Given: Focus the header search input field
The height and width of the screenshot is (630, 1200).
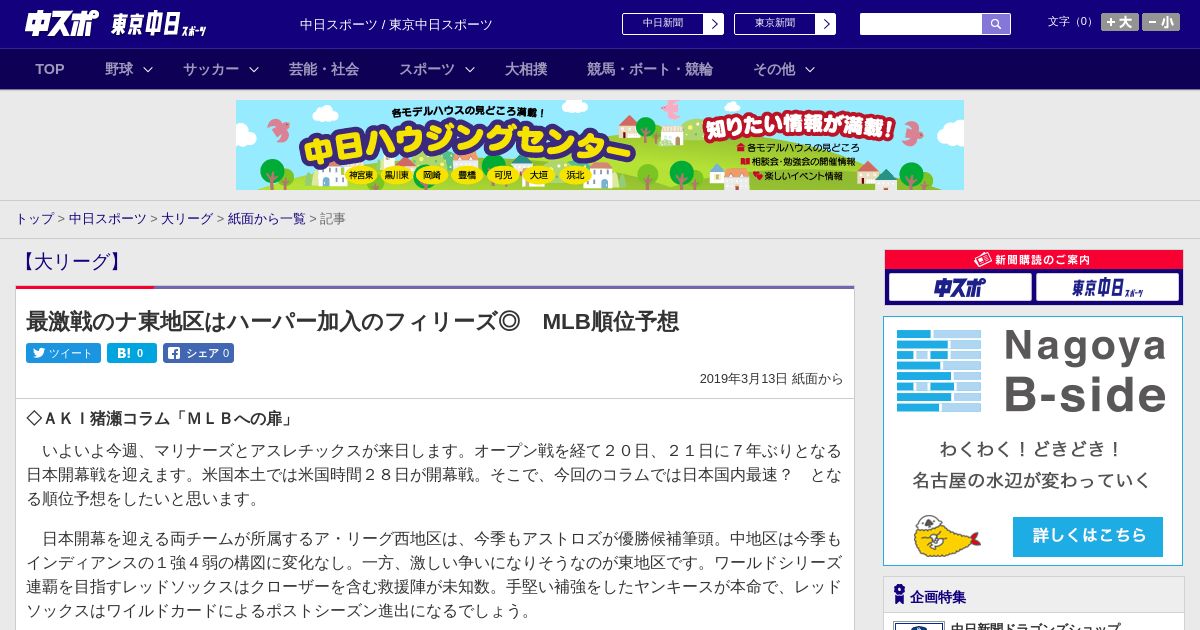Looking at the screenshot, I should (x=921, y=24).
